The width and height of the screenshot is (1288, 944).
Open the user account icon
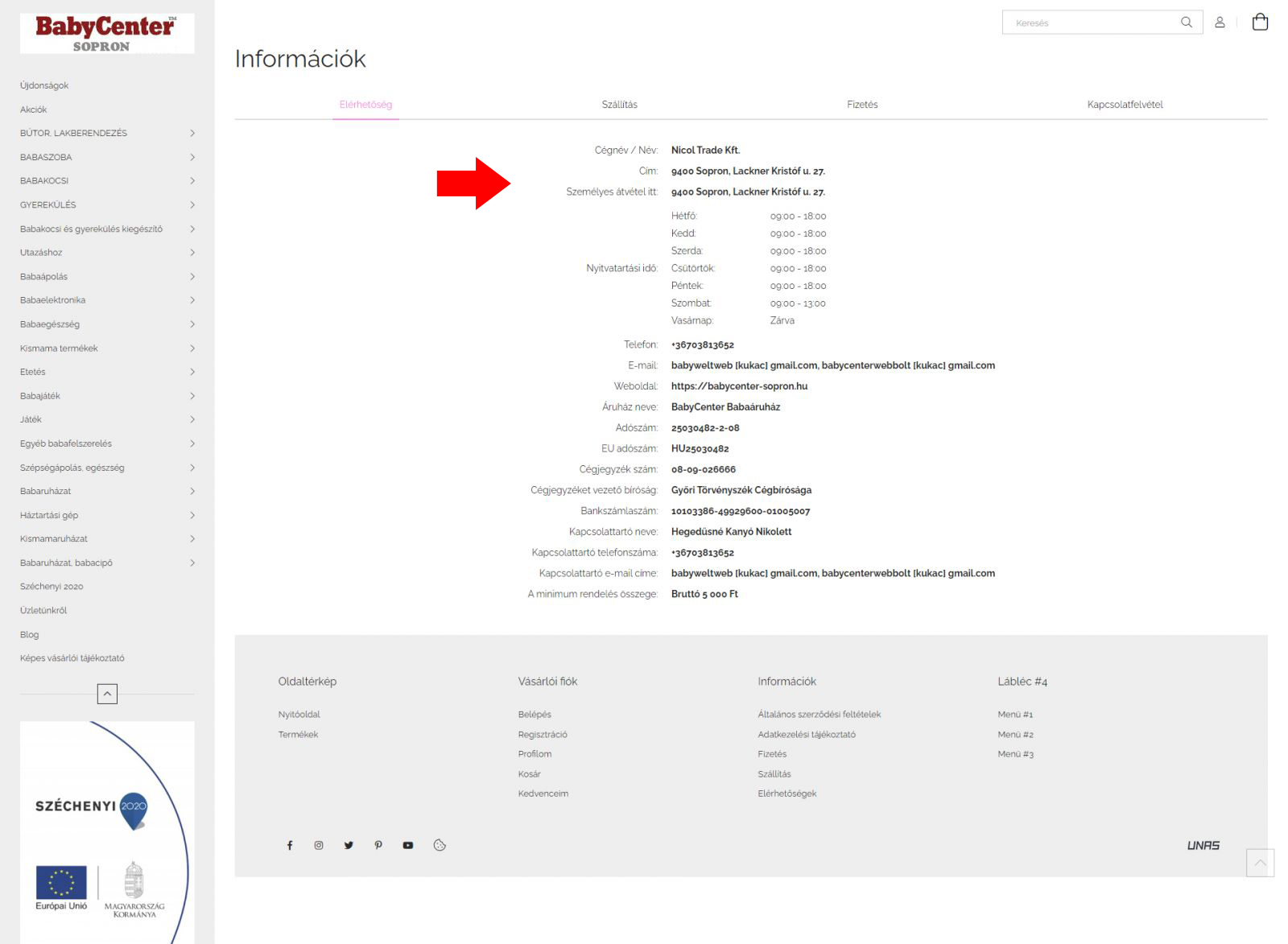click(1220, 23)
